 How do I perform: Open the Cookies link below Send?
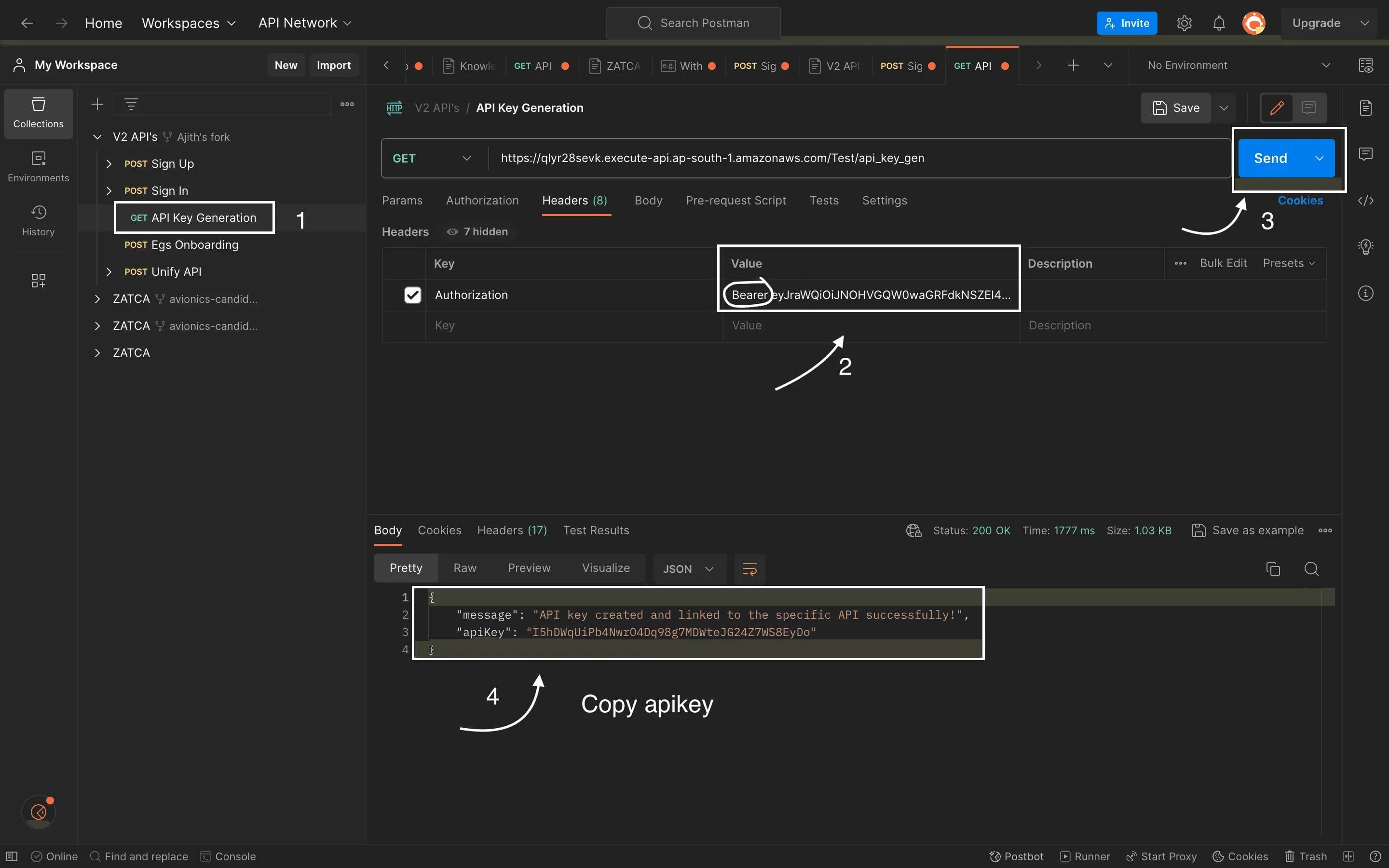[1299, 200]
